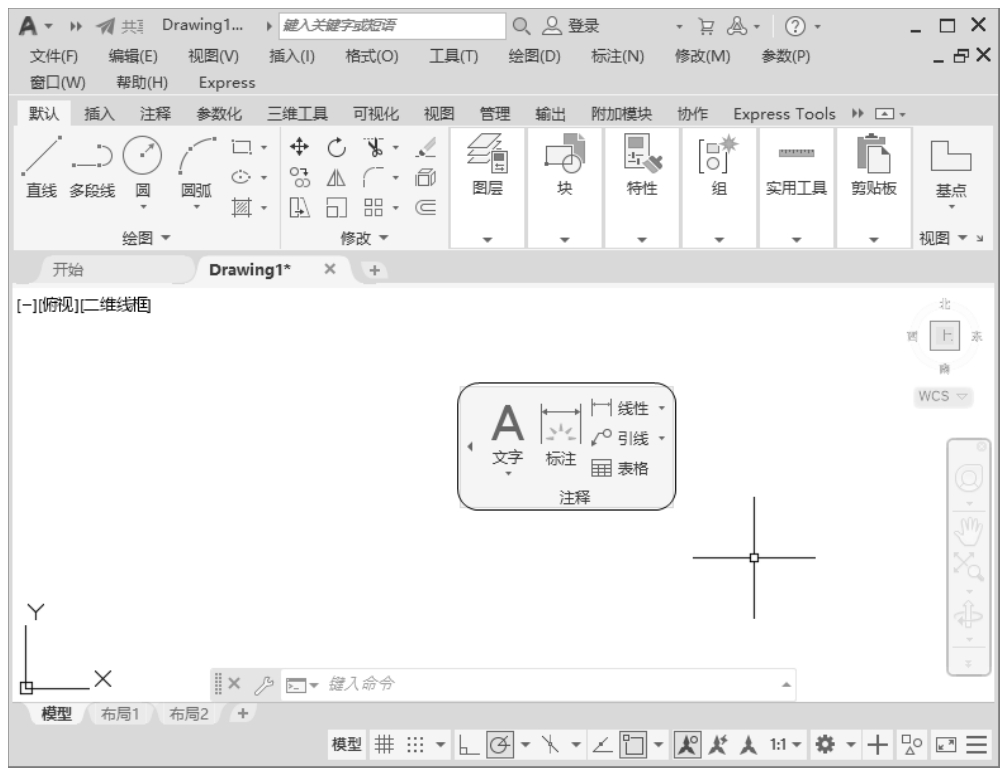The image size is (1004, 771).
Task: Toggle grid display in status bar
Action: (x=384, y=745)
